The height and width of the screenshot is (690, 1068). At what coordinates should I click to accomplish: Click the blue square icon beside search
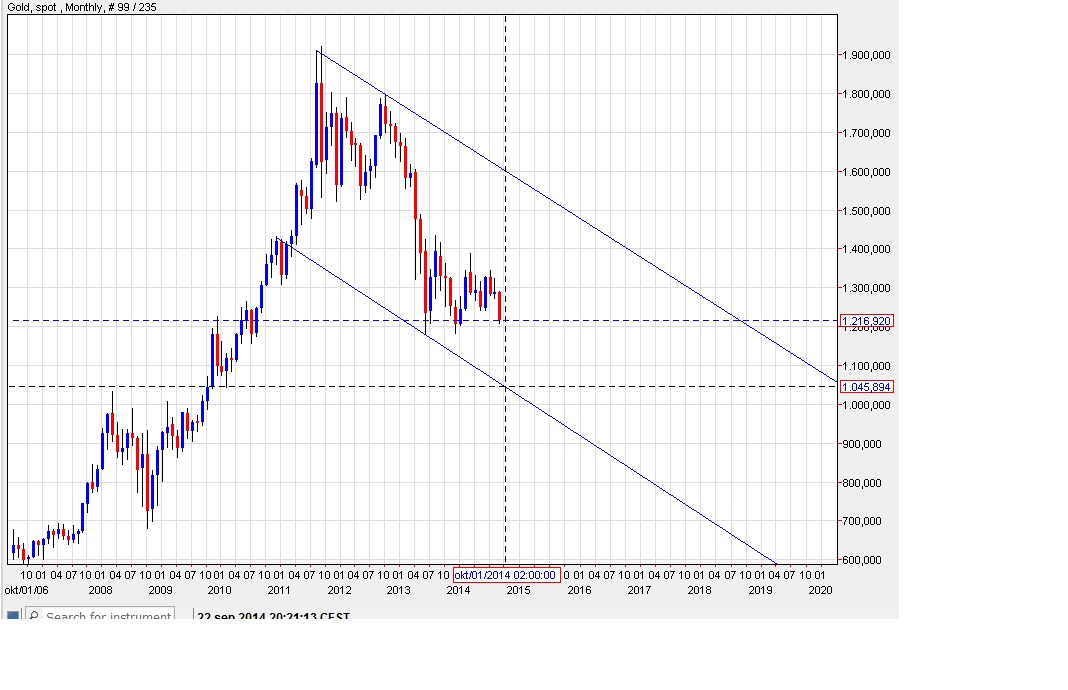12,615
